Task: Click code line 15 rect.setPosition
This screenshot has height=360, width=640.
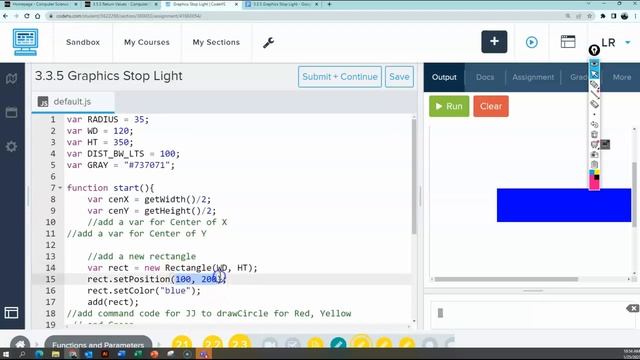Action: pyautogui.click(x=157, y=279)
